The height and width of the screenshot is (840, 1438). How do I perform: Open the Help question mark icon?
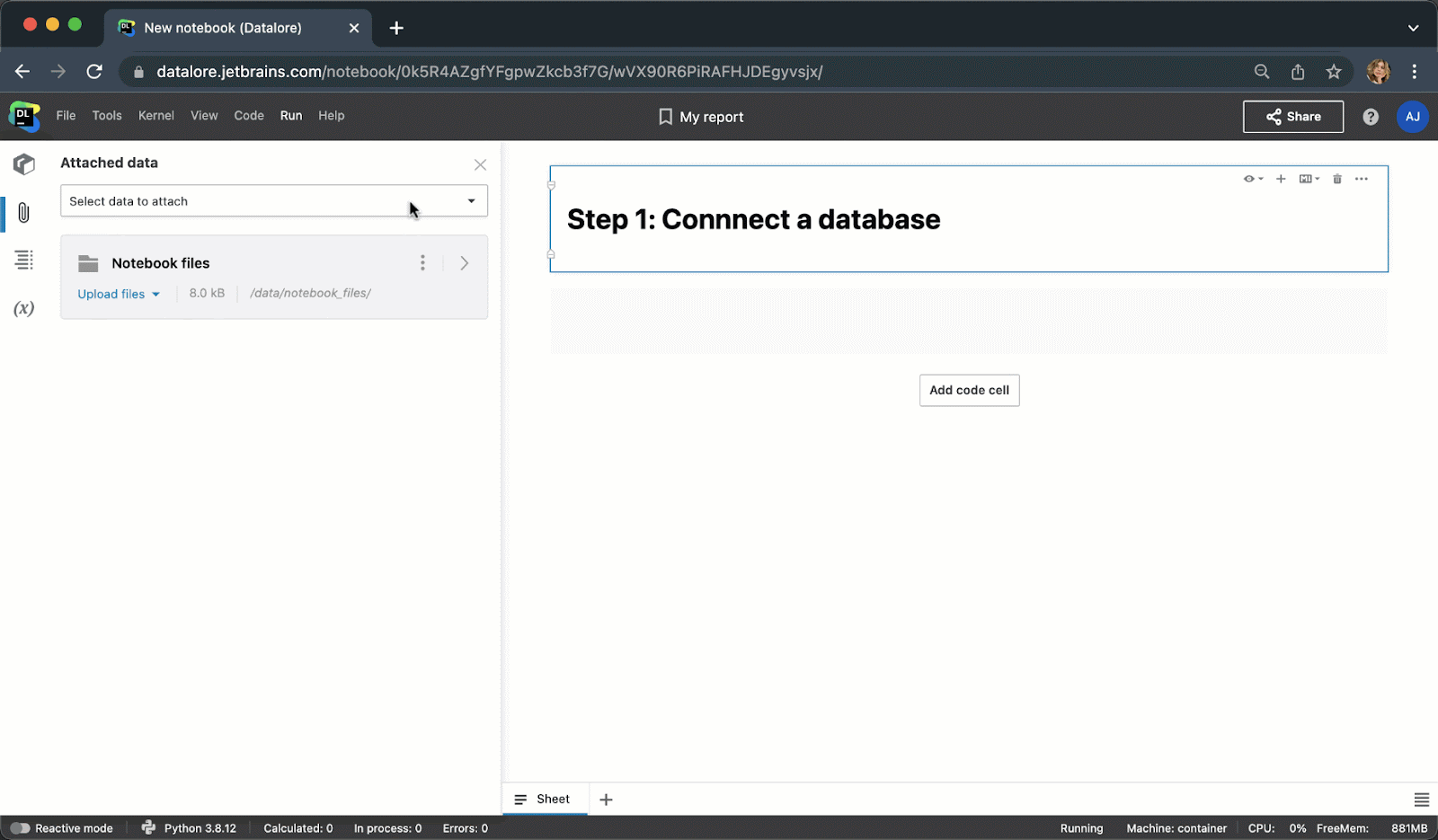coord(1370,116)
